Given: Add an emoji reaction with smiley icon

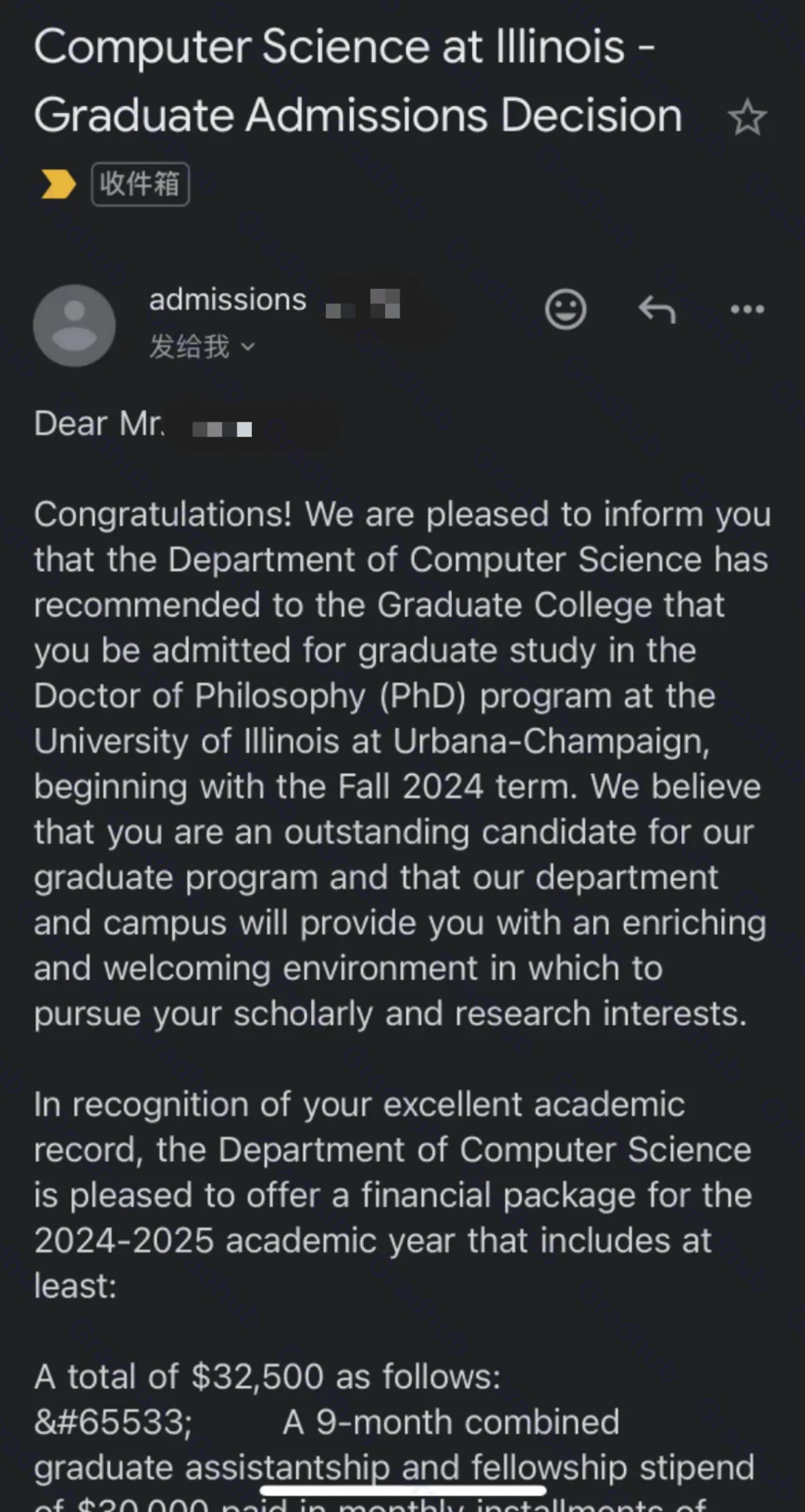Looking at the screenshot, I should click(566, 310).
